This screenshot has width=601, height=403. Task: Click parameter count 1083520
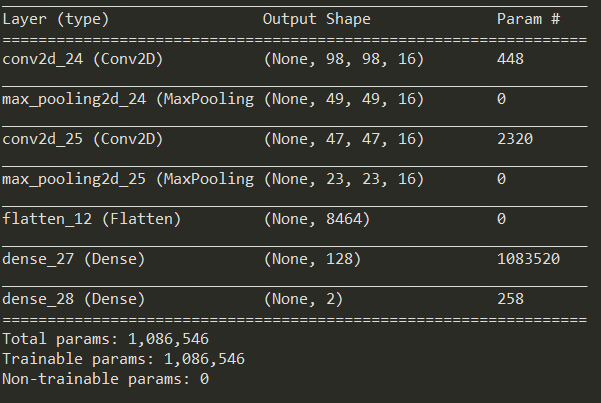pos(529,259)
